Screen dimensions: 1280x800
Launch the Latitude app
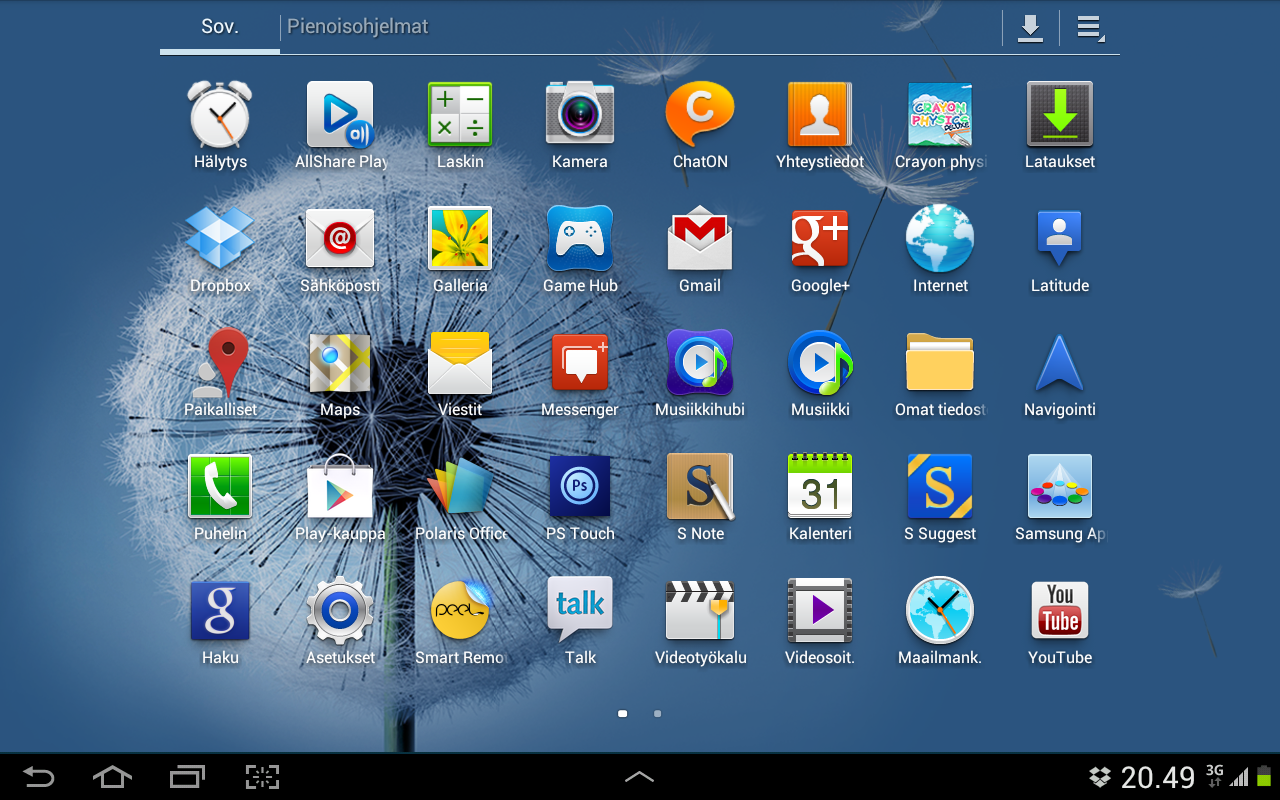point(1060,250)
